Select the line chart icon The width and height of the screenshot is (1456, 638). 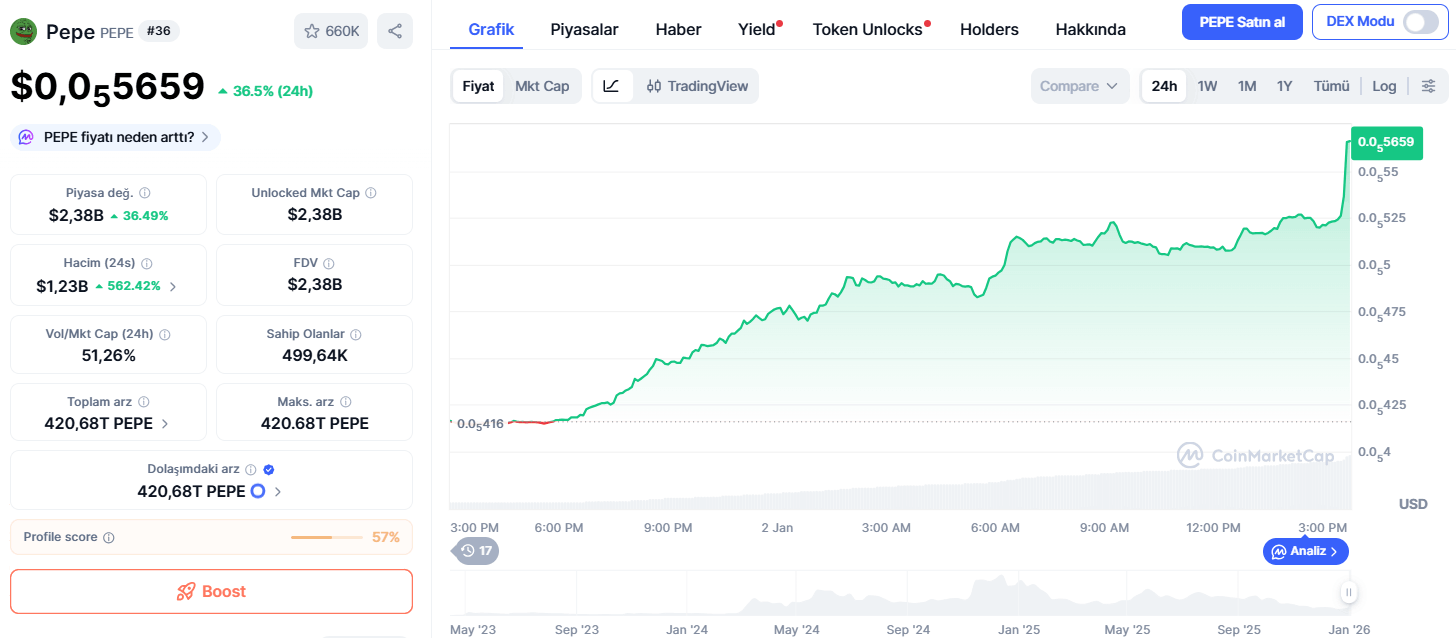tap(612, 86)
